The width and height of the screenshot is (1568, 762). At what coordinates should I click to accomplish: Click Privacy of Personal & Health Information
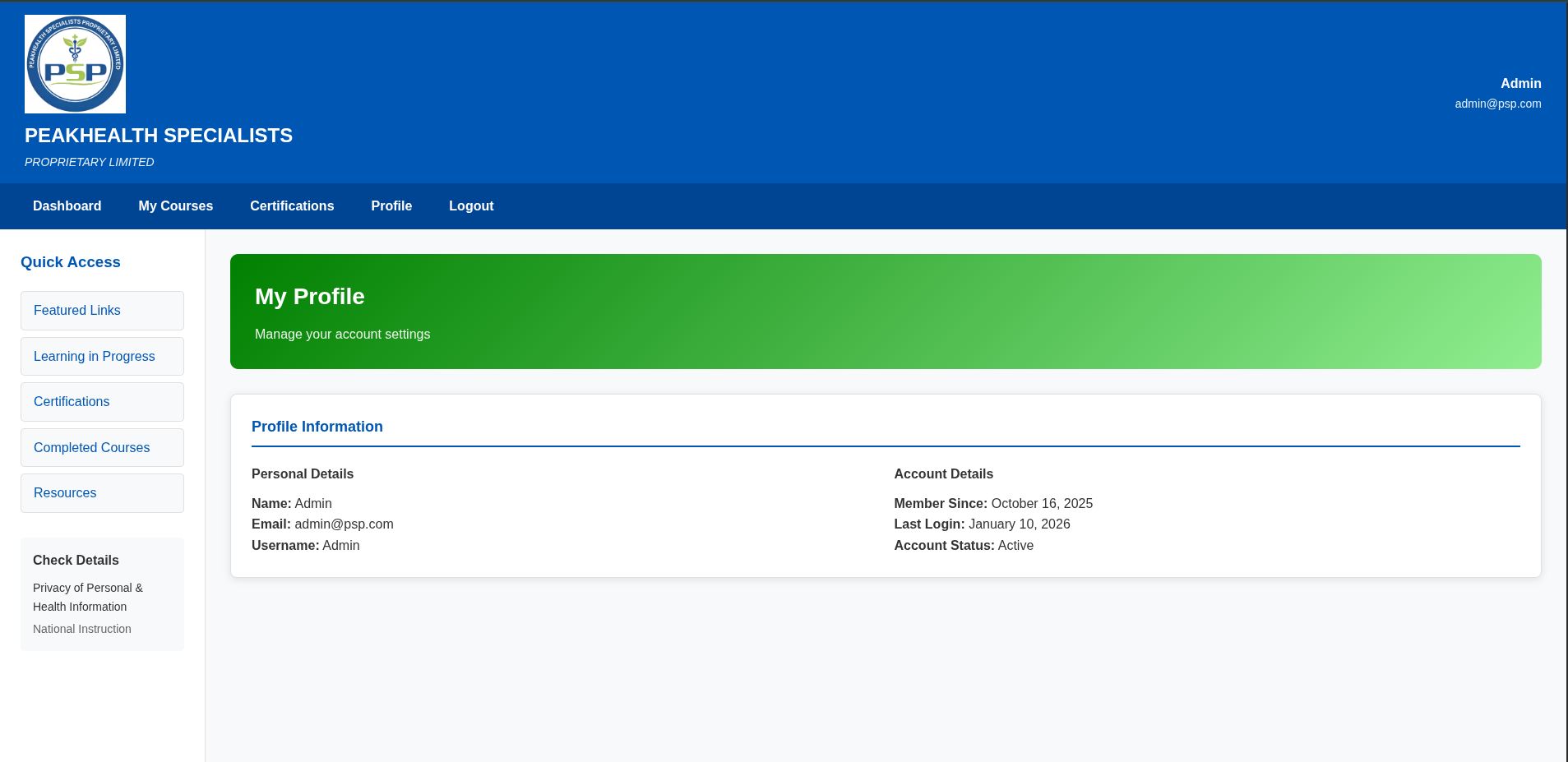click(x=87, y=598)
